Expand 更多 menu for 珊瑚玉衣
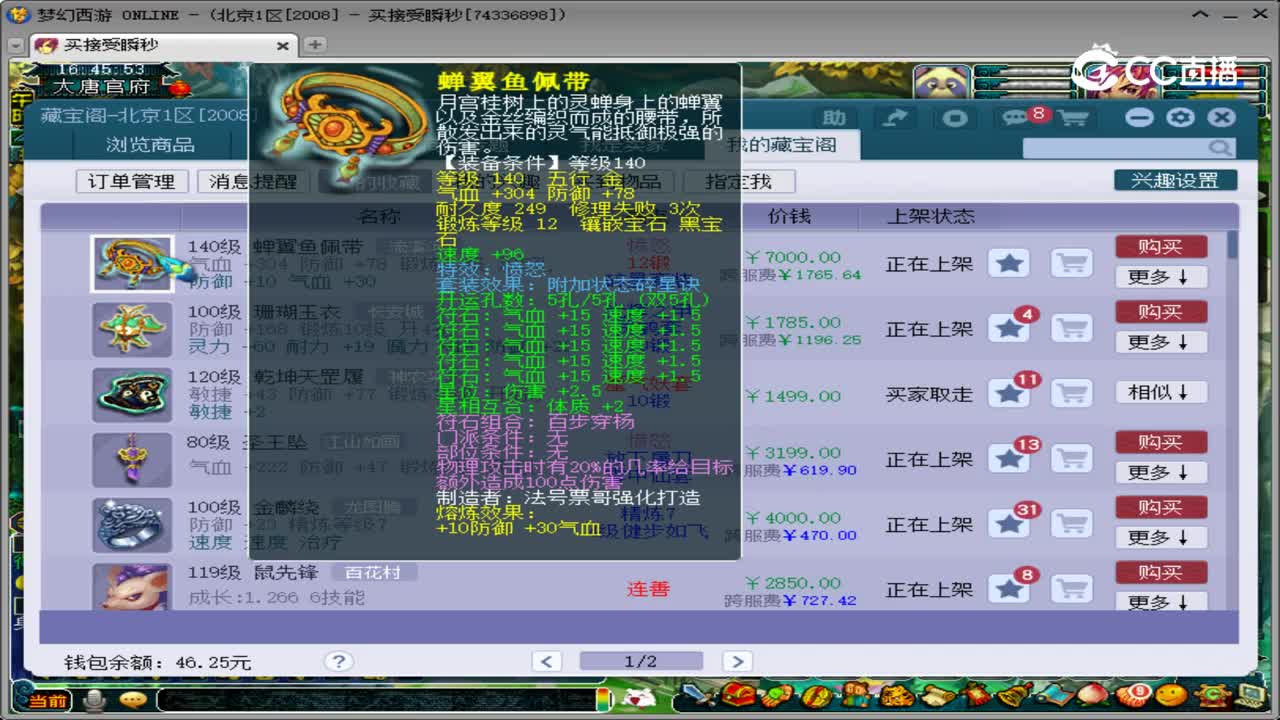The image size is (1280, 720). [x=1161, y=342]
